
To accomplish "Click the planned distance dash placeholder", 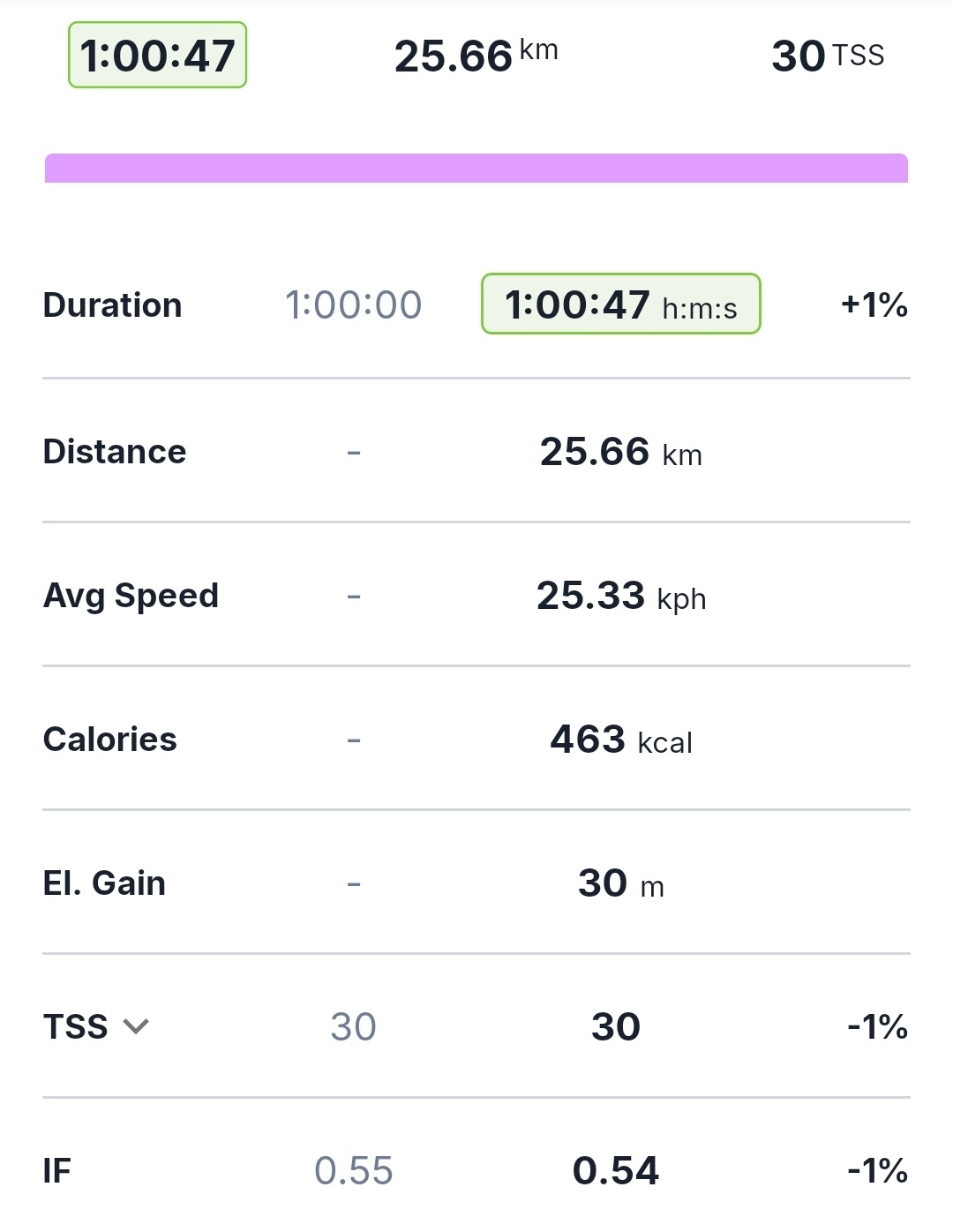I will coord(354,453).
